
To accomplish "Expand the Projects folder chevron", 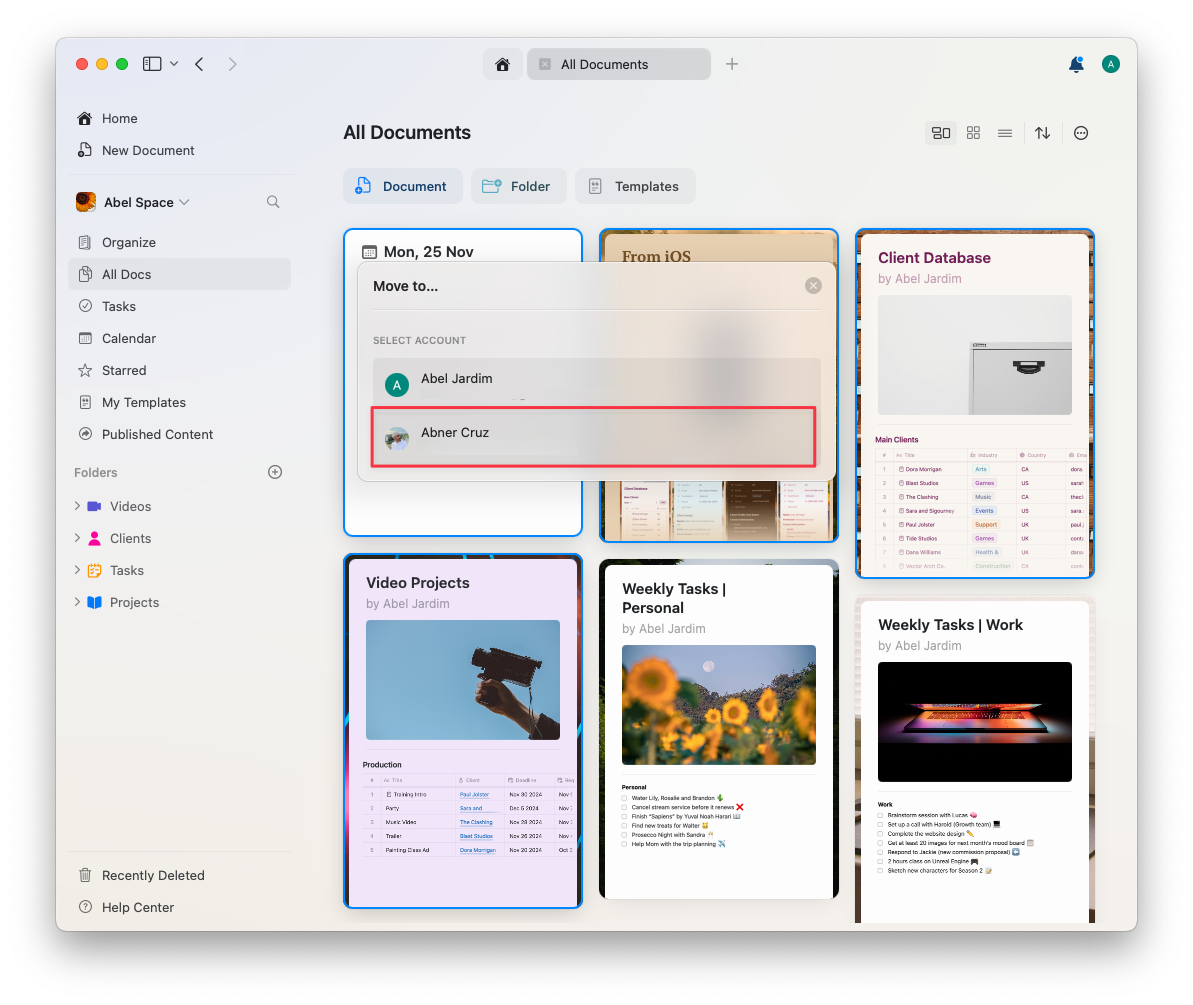I will (x=77, y=601).
